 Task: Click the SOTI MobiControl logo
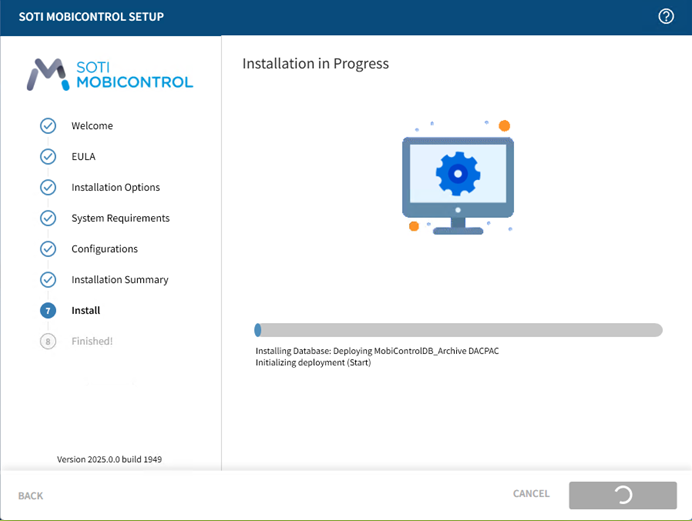tap(110, 74)
